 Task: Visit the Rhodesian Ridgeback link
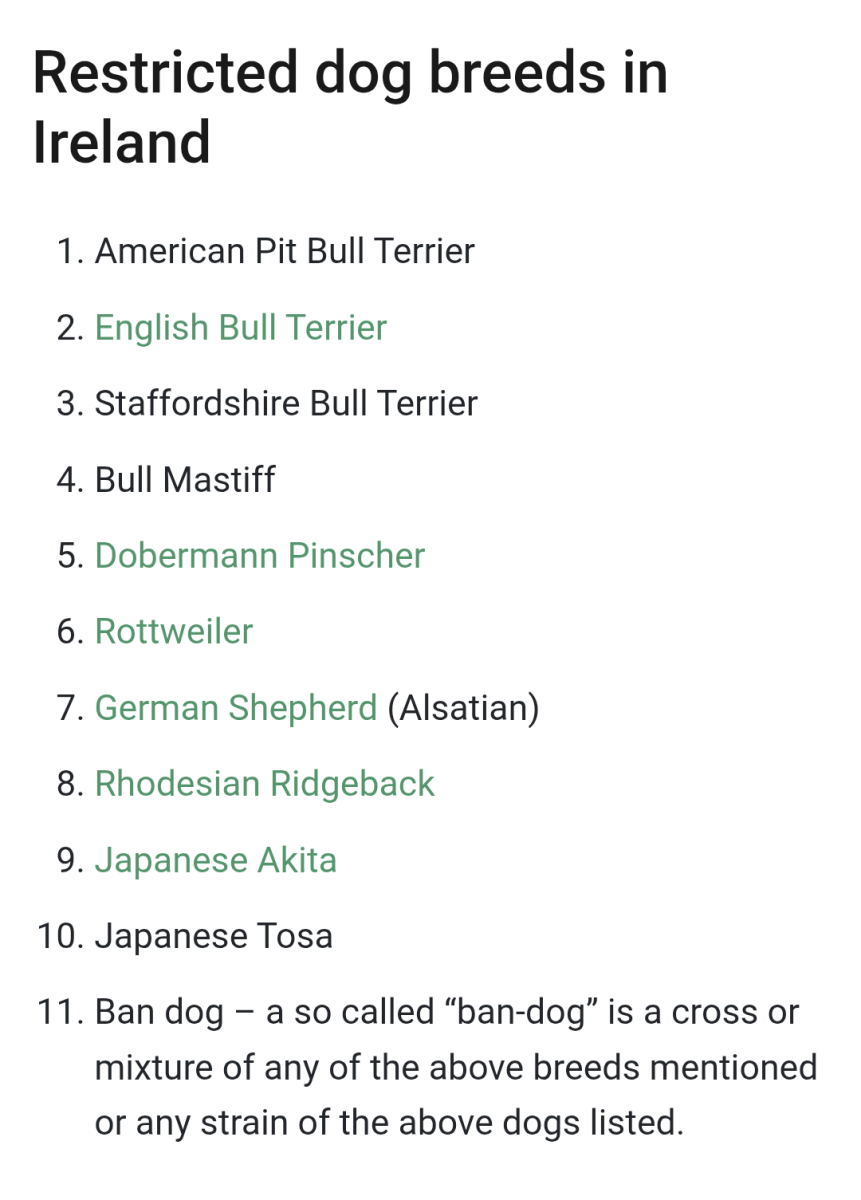click(x=265, y=784)
